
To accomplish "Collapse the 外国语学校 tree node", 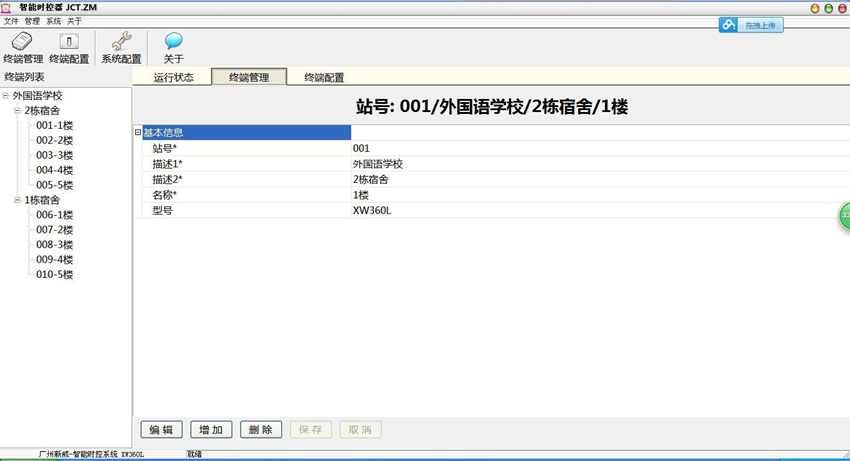I will (6, 96).
